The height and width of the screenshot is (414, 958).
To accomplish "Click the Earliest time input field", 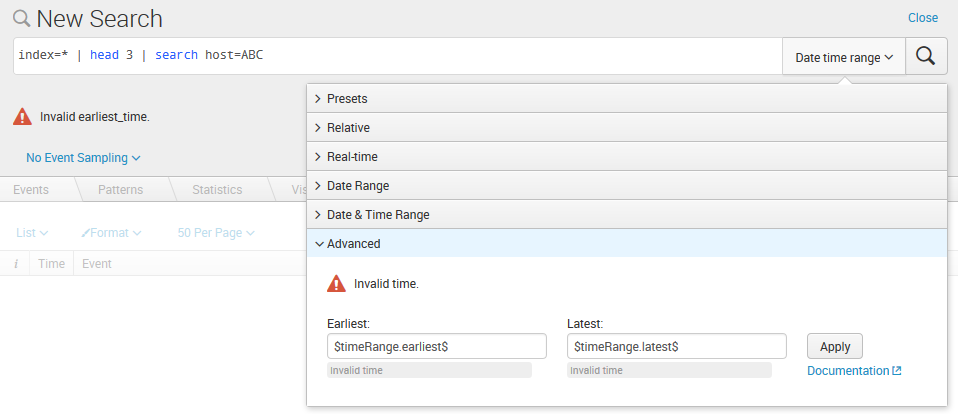I will [x=436, y=346].
